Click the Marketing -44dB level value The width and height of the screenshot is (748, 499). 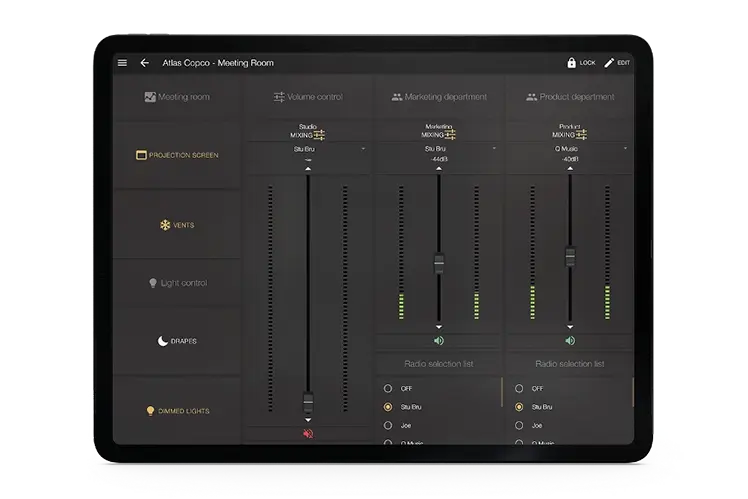(439, 159)
